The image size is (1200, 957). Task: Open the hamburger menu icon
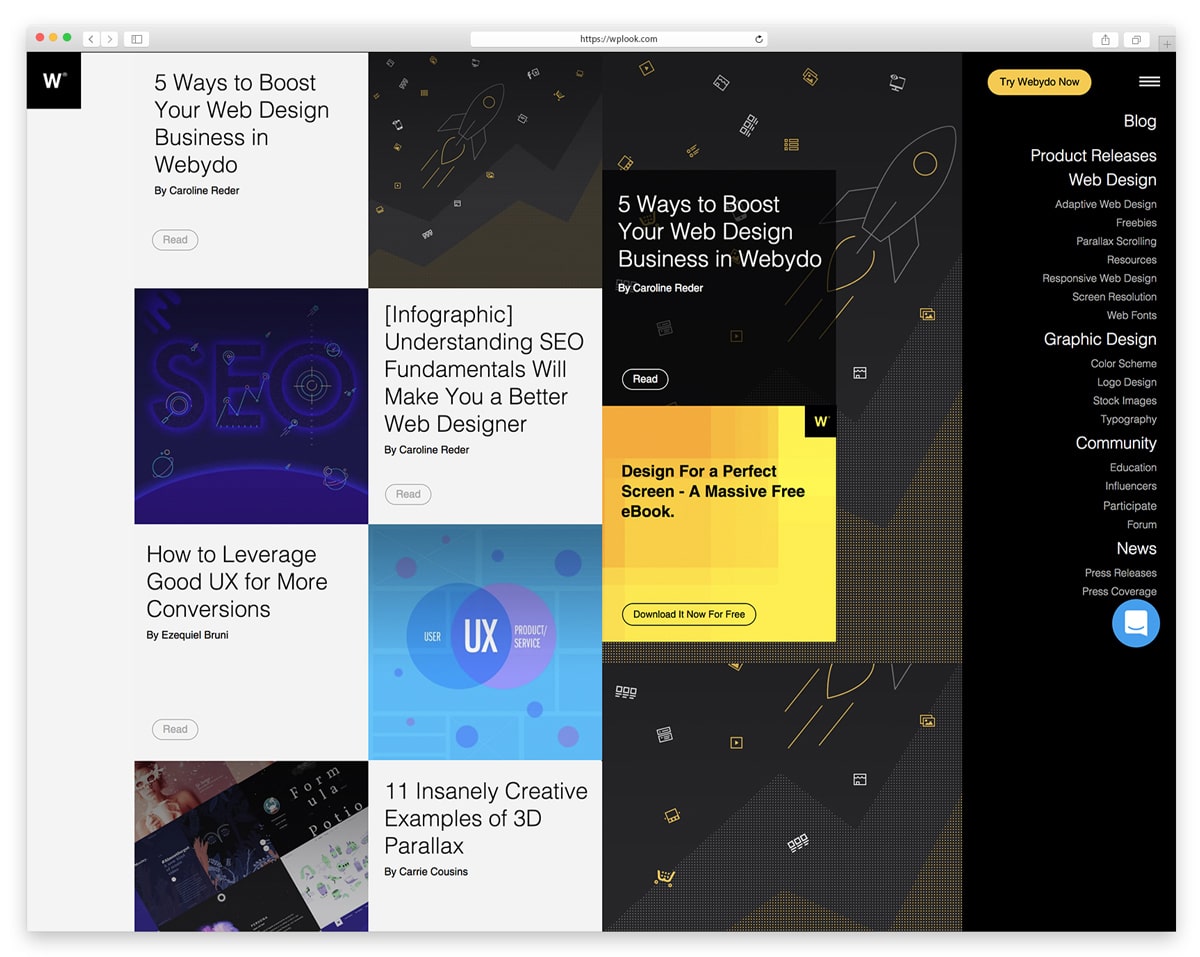tap(1149, 82)
